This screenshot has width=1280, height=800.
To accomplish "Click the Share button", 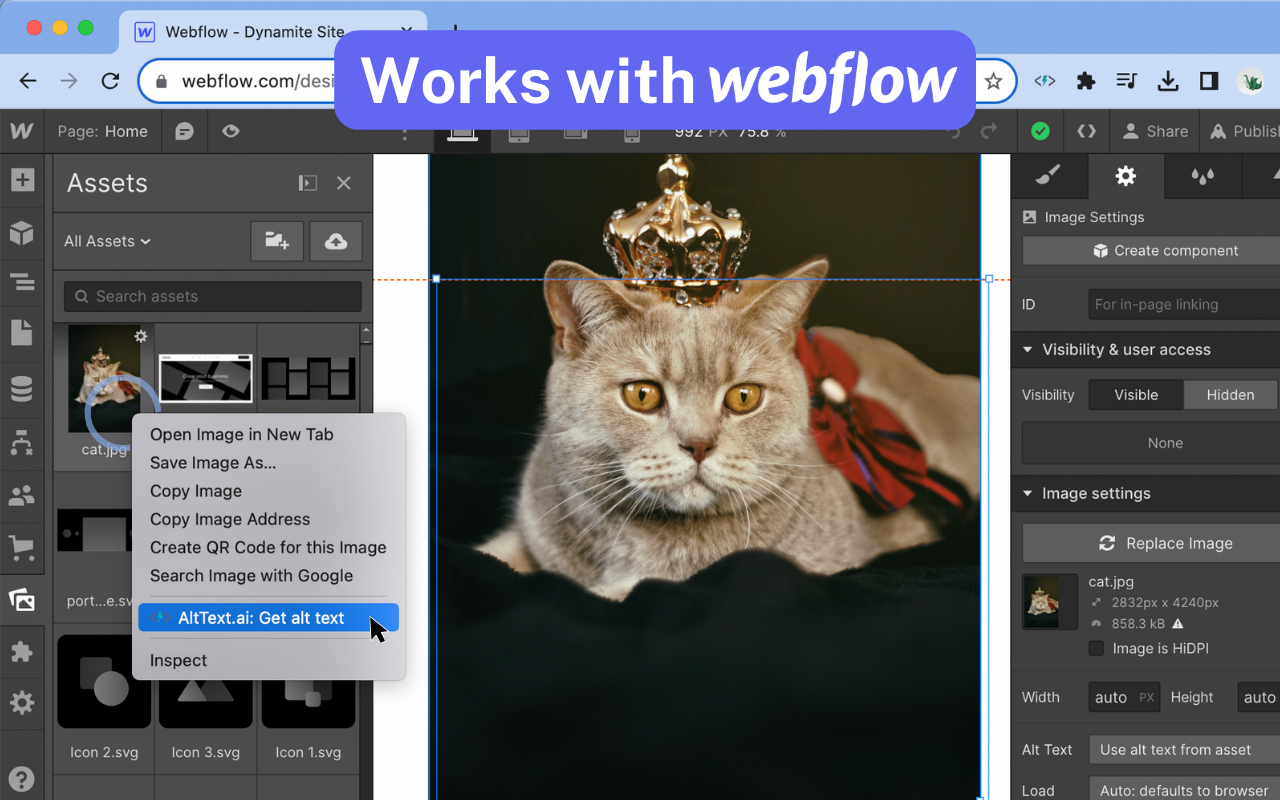I will pyautogui.click(x=1155, y=131).
